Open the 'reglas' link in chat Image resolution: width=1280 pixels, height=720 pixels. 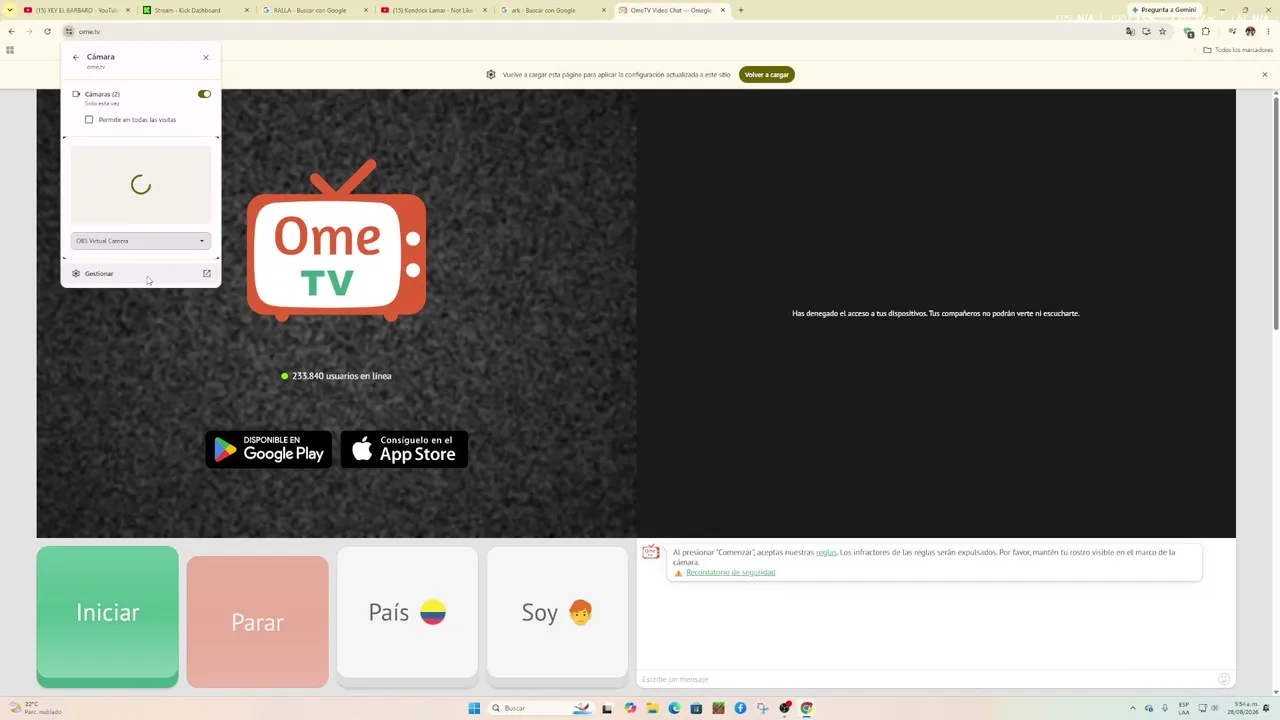pos(826,552)
